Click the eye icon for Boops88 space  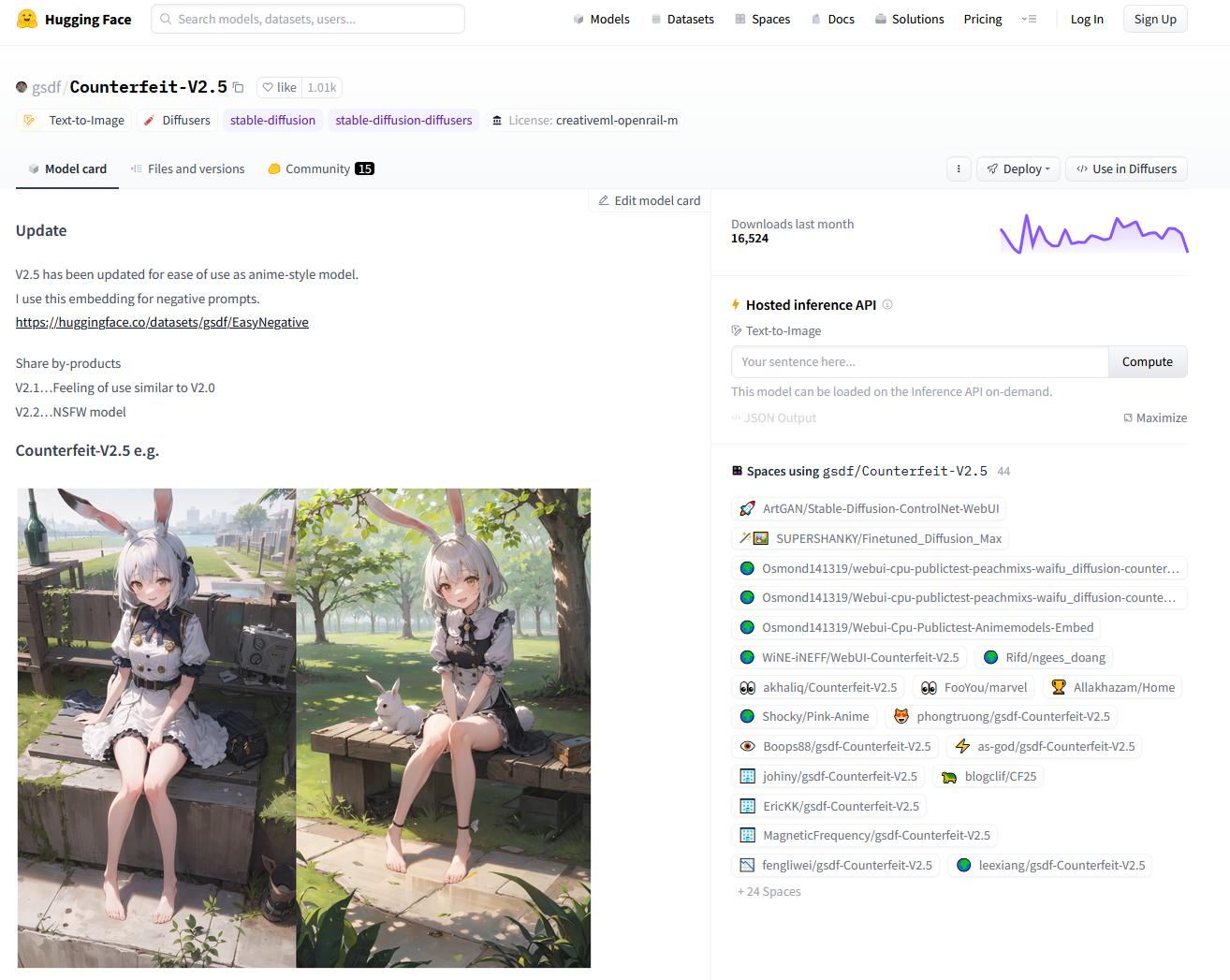[747, 746]
